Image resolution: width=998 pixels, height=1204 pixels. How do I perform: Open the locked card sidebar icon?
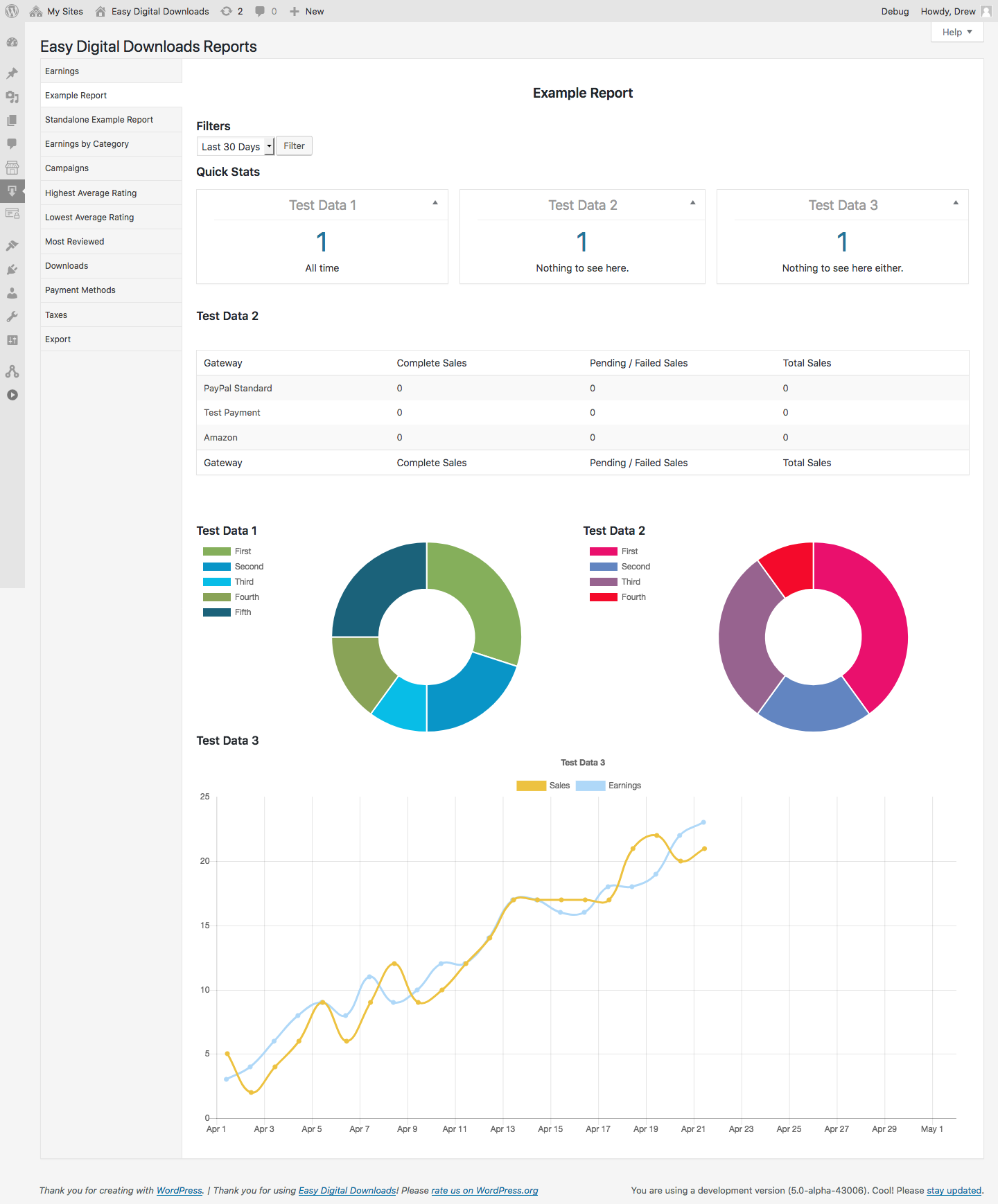[12, 213]
